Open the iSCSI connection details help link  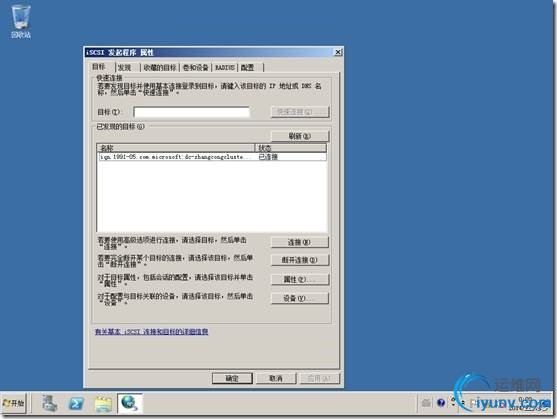pyautogui.click(x=152, y=332)
